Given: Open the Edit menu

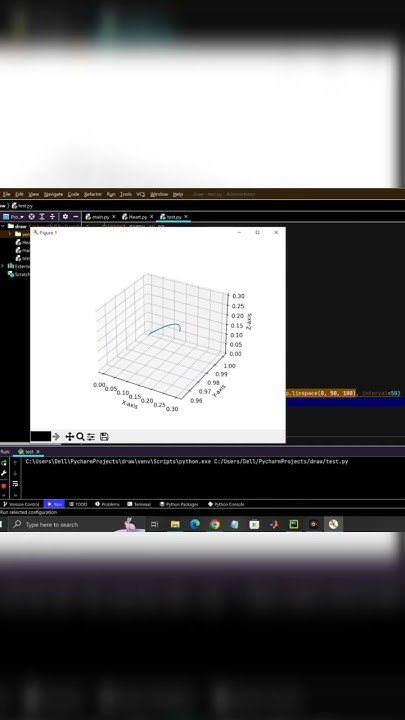Looking at the screenshot, I should [19, 194].
